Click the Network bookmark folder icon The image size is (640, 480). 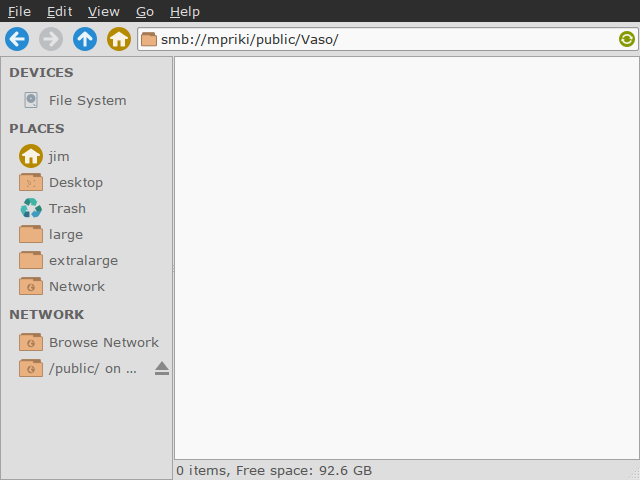[31, 287]
